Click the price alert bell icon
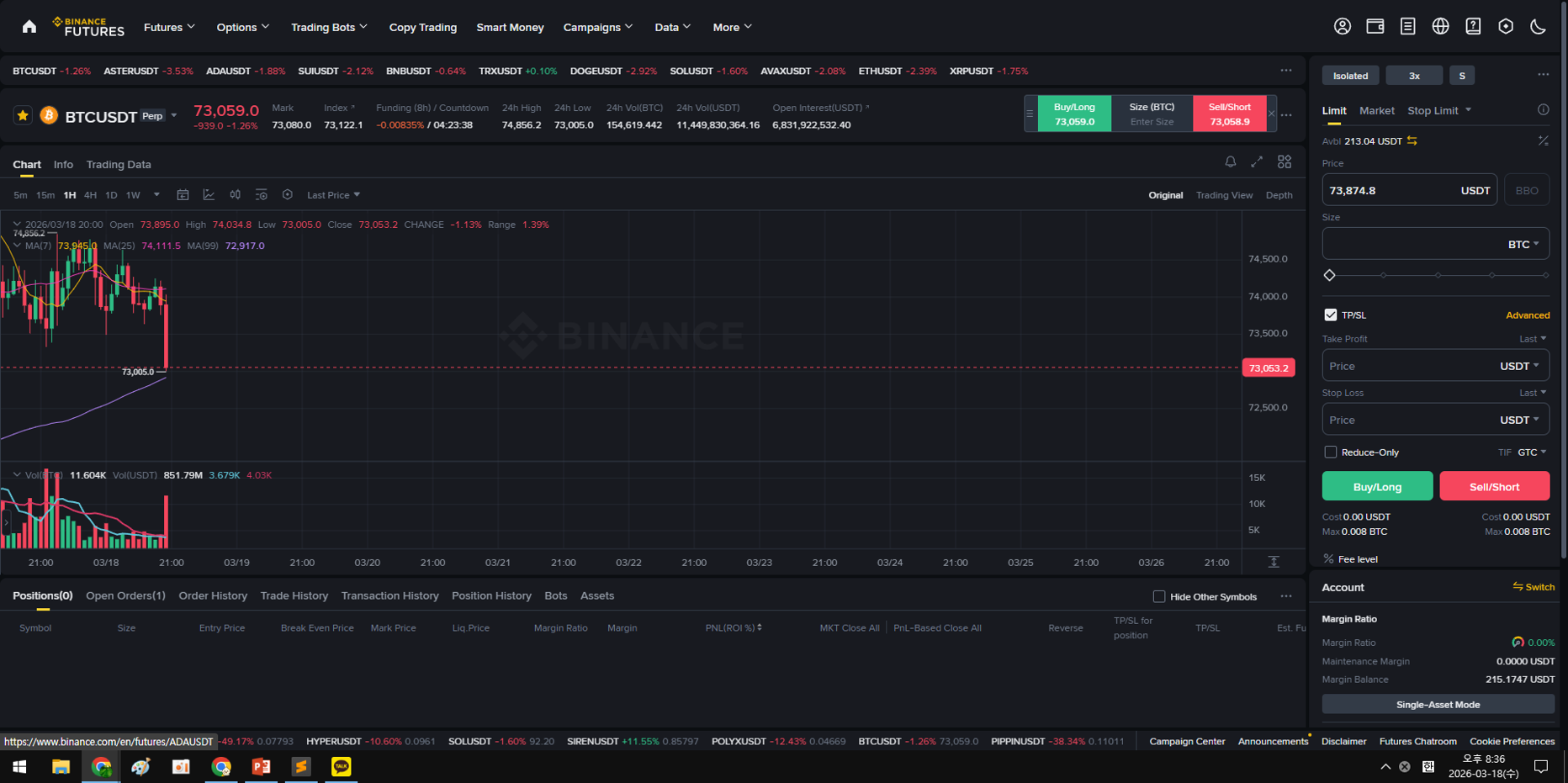The width and height of the screenshot is (1568, 783). click(1230, 161)
